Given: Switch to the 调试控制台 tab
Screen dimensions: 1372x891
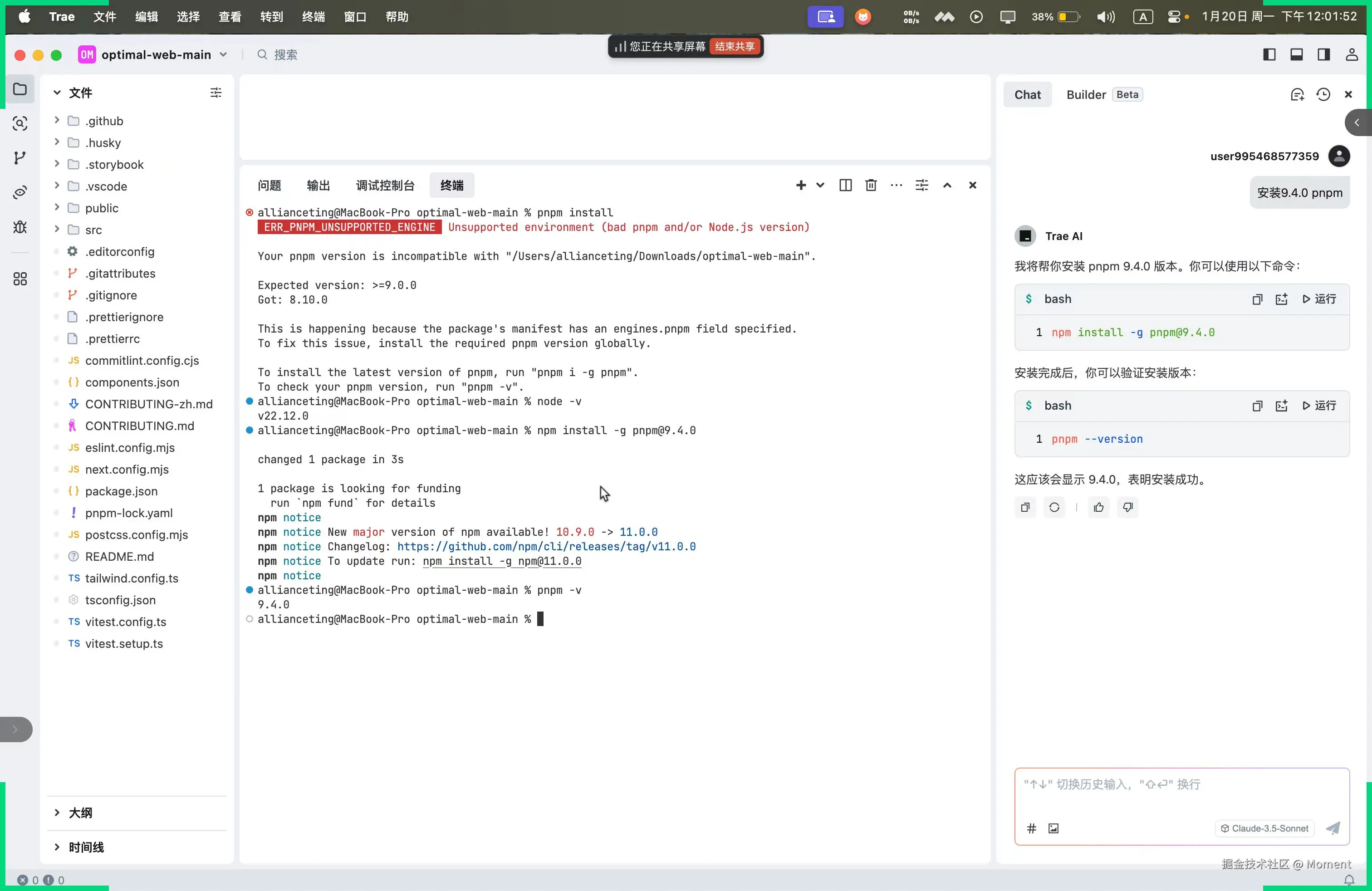Looking at the screenshot, I should pyautogui.click(x=385, y=185).
